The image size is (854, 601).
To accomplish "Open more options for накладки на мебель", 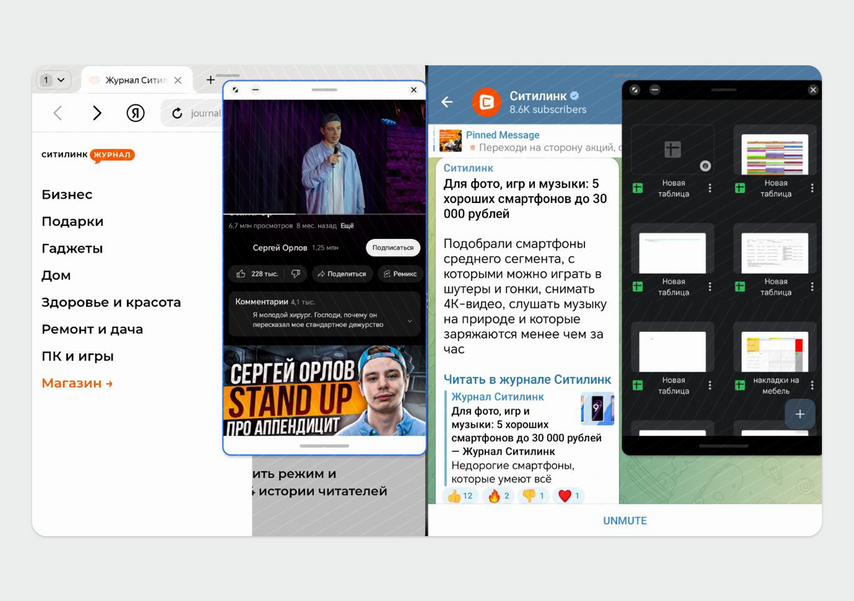I will point(812,385).
